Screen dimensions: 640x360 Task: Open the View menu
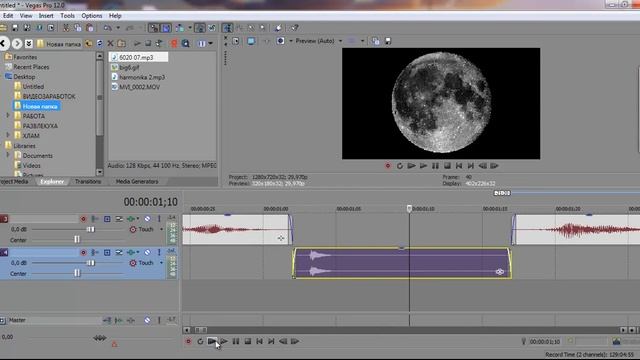tap(26, 16)
